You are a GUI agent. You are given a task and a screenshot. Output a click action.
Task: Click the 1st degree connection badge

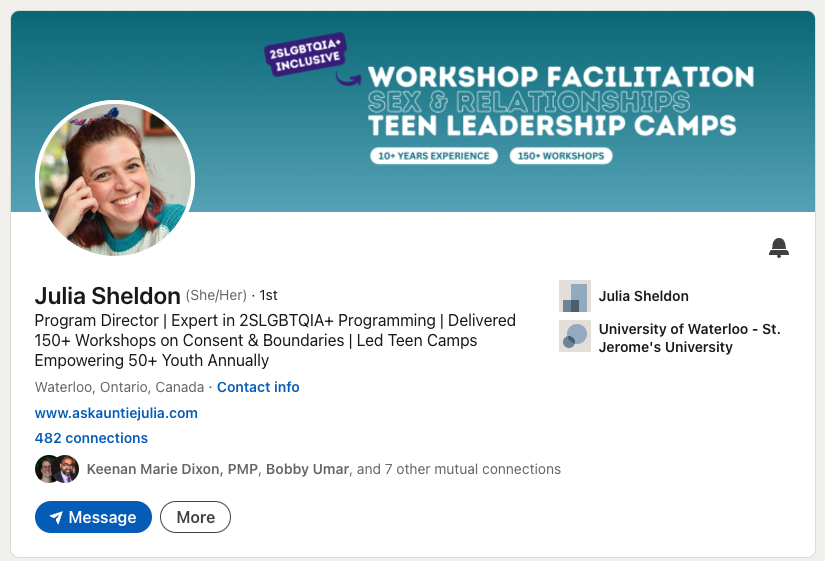268,296
